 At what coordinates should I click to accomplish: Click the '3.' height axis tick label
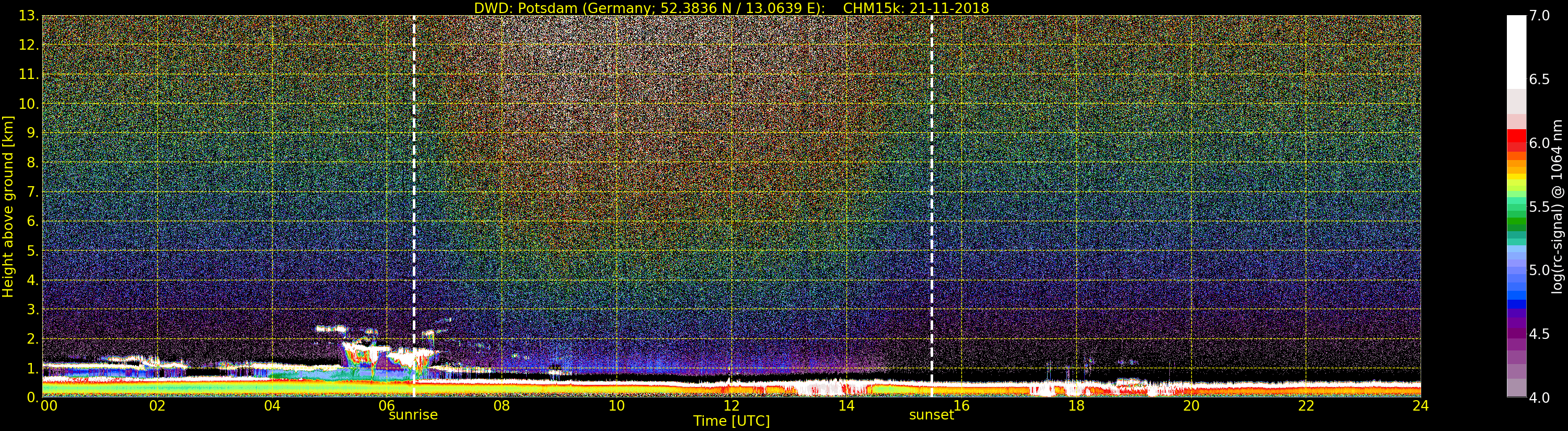tap(33, 309)
